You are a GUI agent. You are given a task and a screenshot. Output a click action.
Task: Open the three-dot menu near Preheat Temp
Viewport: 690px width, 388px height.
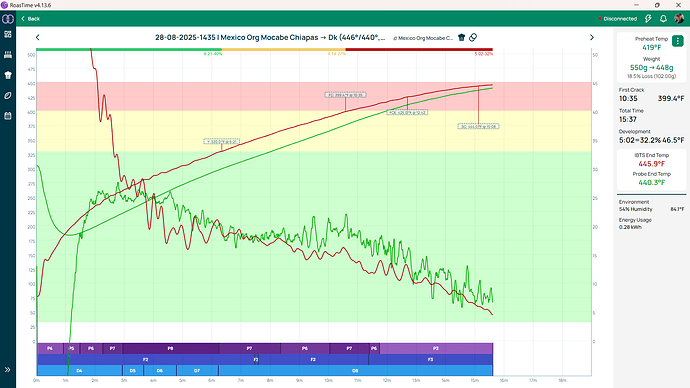[678, 41]
